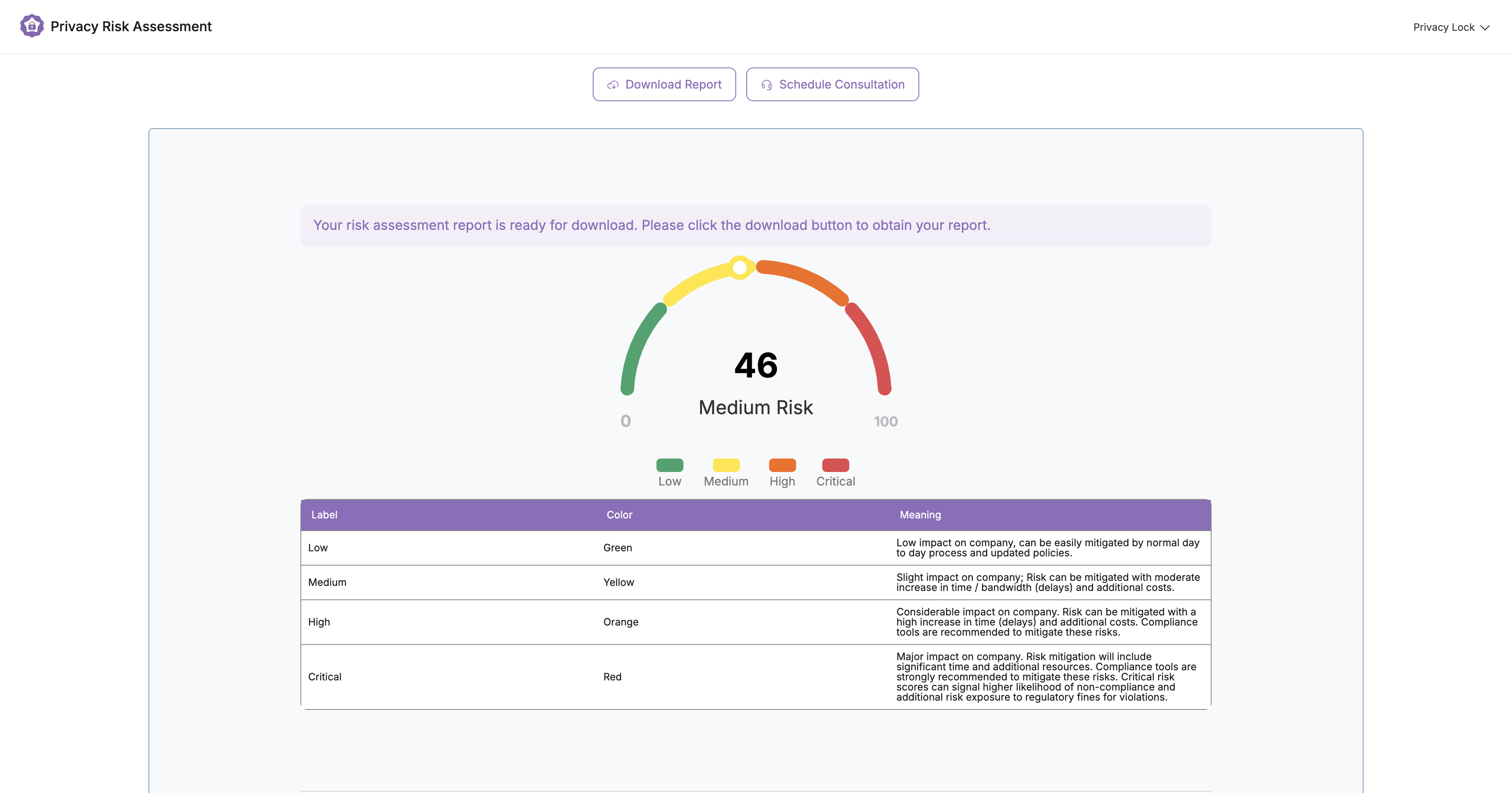
Task: Click the Privacy Lock account menu label
Action: click(x=1443, y=27)
